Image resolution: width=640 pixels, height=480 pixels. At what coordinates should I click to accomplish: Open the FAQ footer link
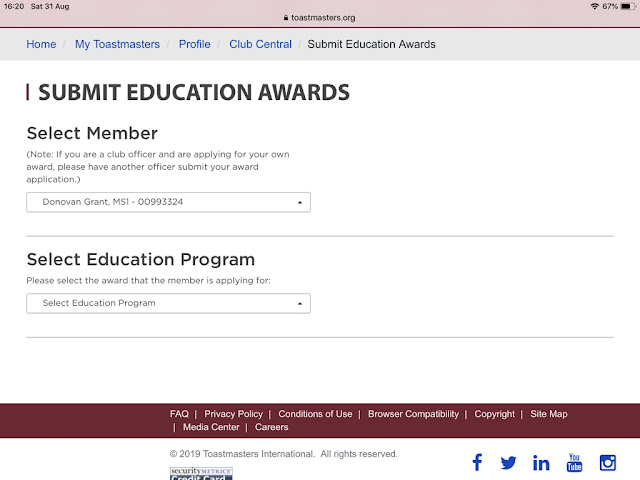point(179,414)
